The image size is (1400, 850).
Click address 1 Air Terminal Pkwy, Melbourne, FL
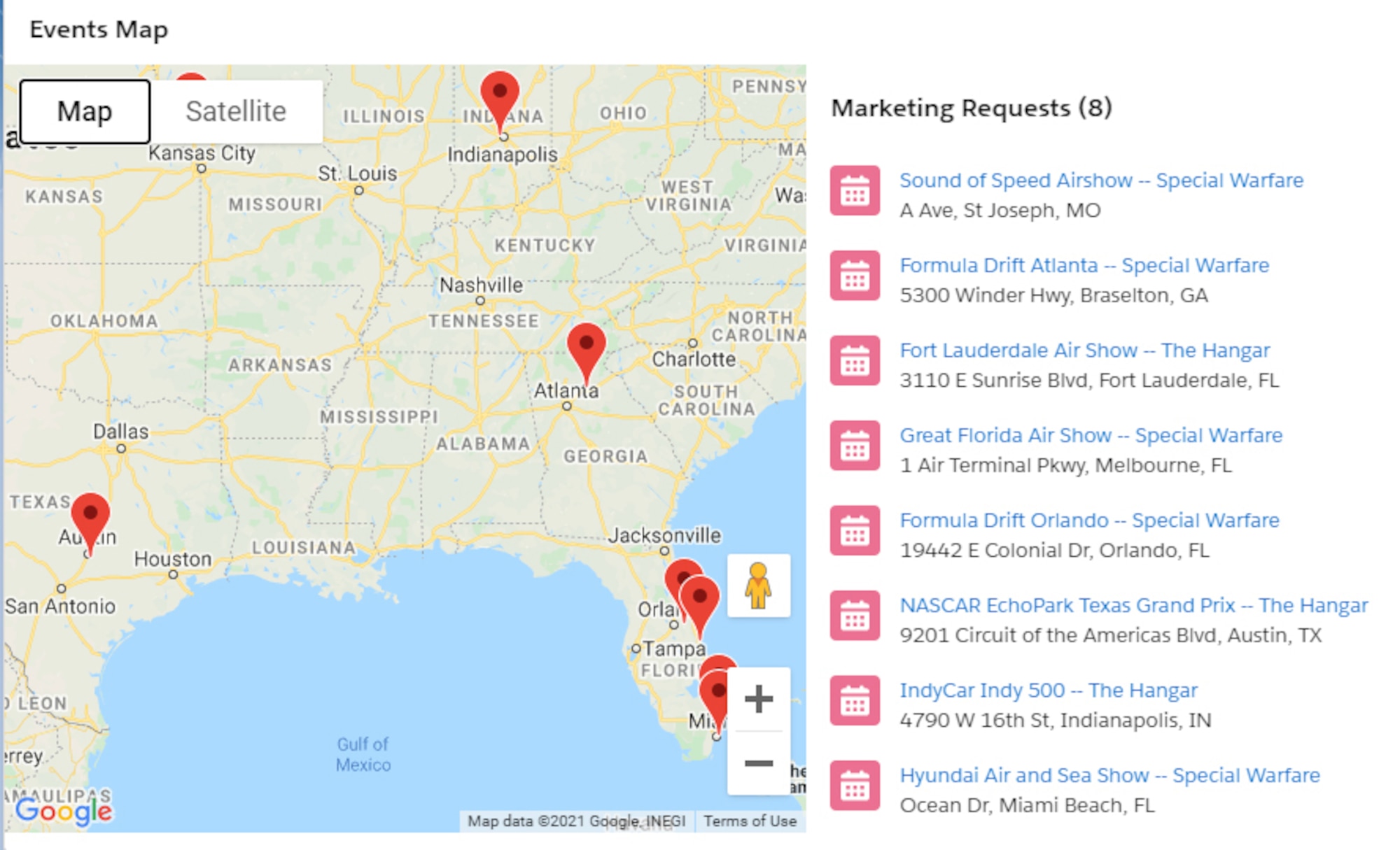tap(1065, 465)
